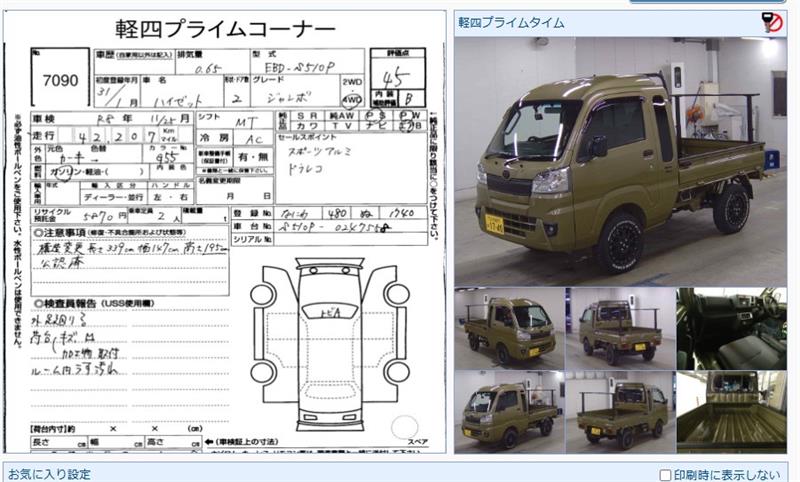Click the no-smoking icon in the photo header

(x=771, y=22)
